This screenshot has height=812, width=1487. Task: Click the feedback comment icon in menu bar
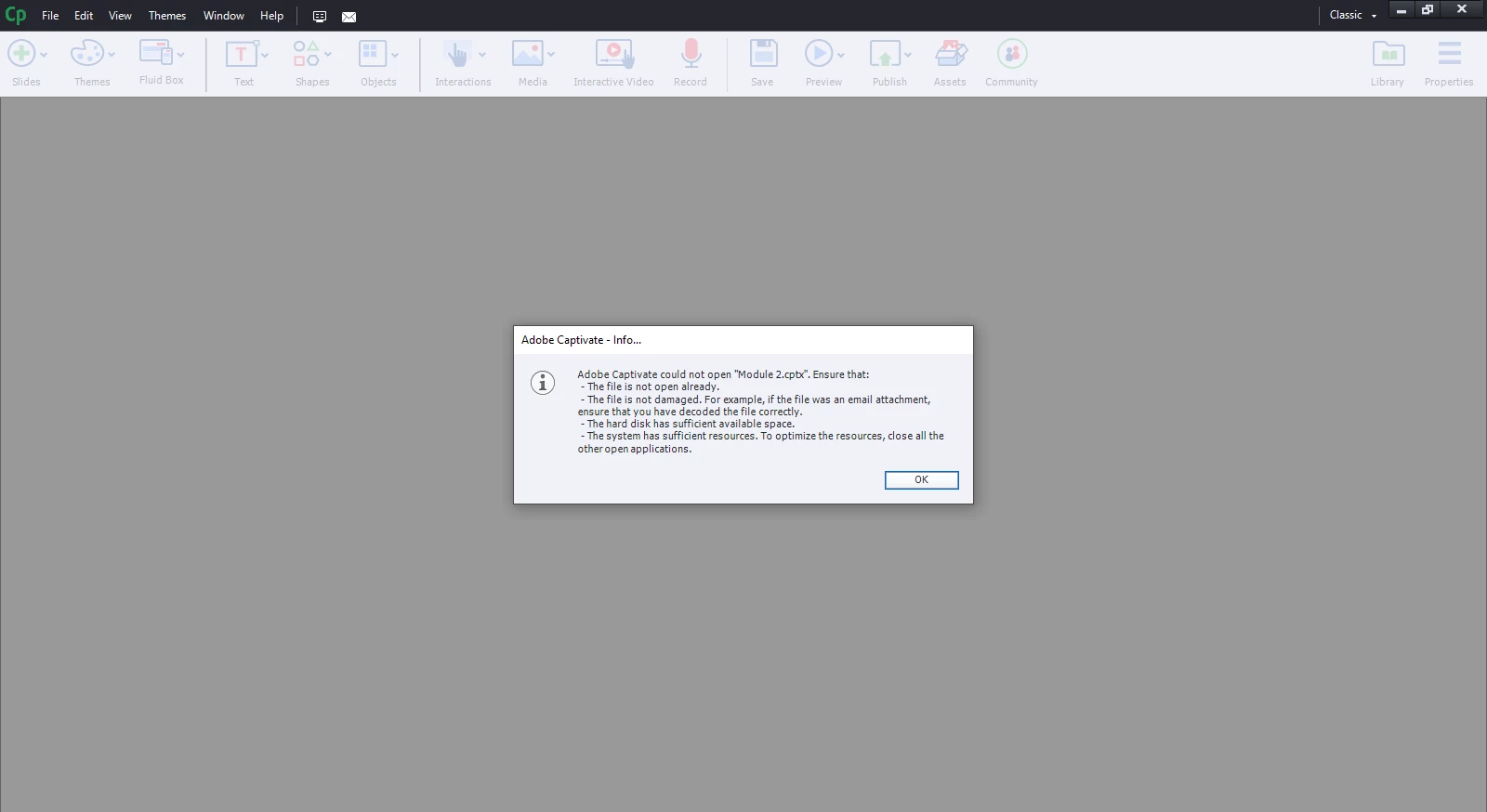click(x=320, y=17)
